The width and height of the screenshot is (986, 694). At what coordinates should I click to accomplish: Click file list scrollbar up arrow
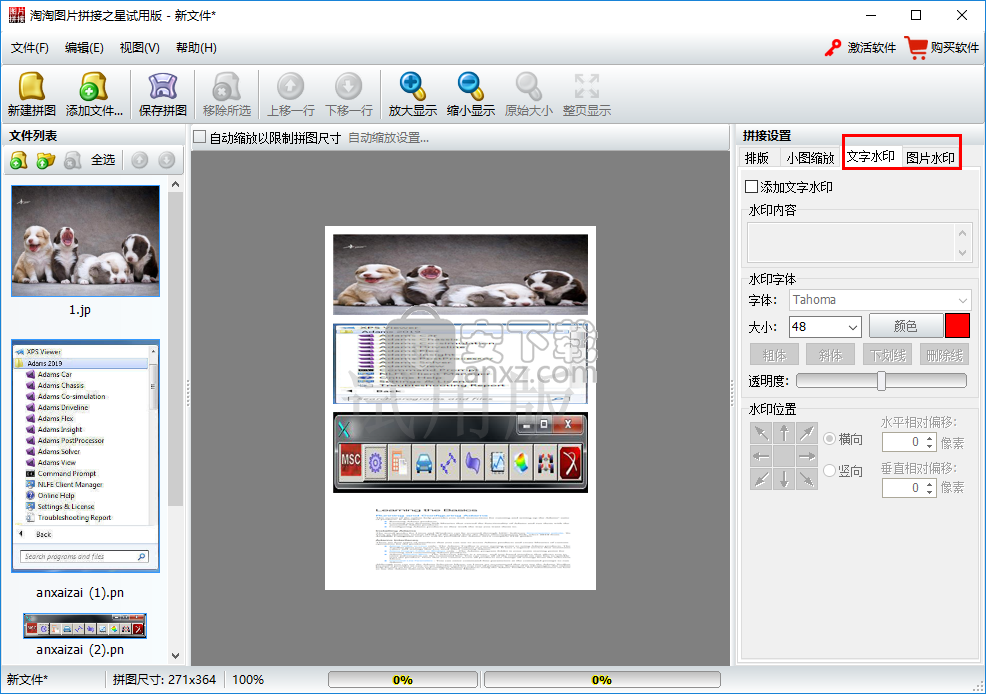tap(175, 184)
